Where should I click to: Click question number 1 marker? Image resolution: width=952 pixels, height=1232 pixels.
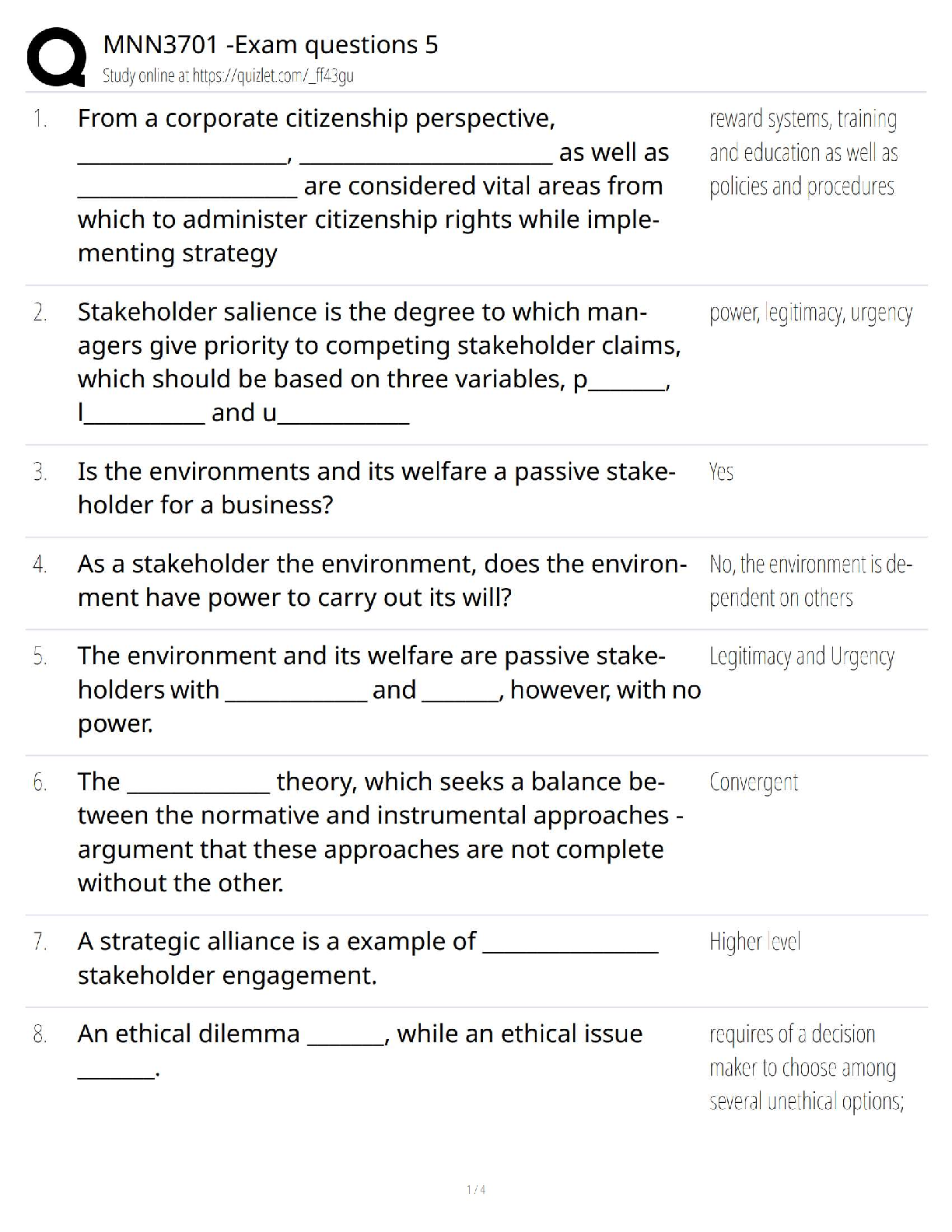tap(40, 119)
